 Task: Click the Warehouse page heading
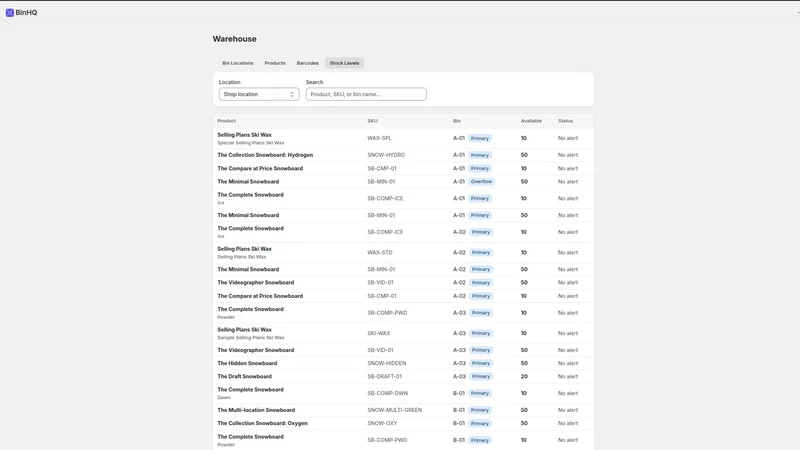235,39
